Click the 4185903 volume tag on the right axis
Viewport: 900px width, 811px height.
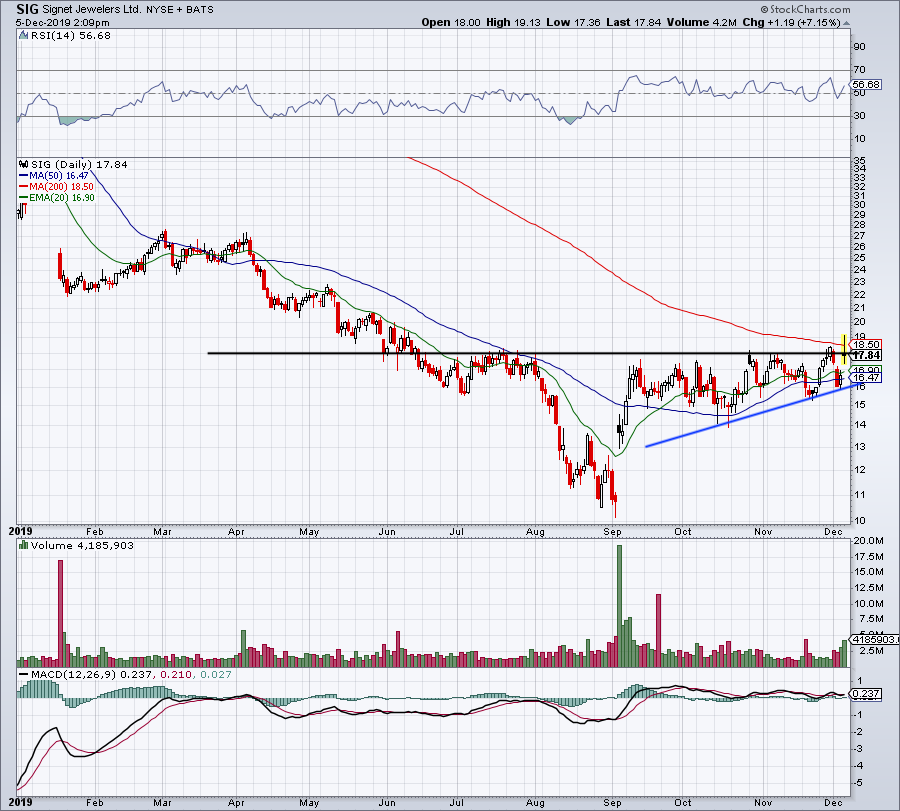(x=874, y=639)
